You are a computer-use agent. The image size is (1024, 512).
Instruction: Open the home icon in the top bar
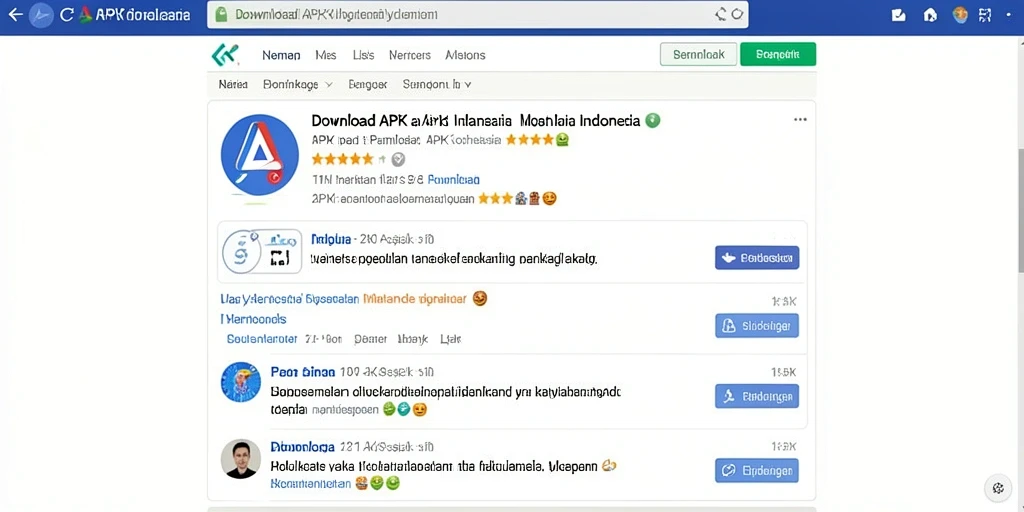coord(930,15)
